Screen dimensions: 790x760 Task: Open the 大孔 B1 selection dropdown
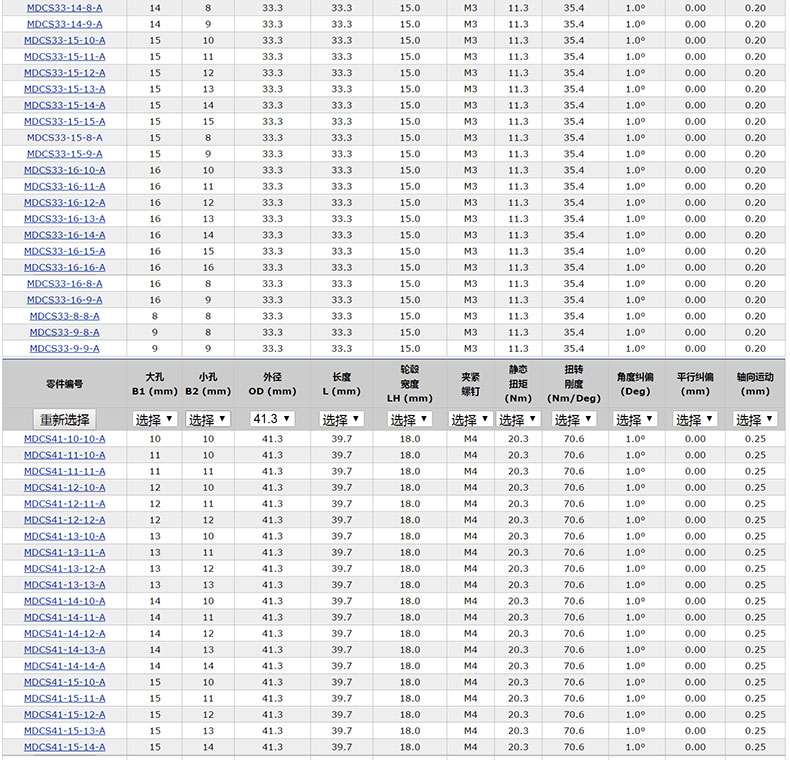[155, 420]
